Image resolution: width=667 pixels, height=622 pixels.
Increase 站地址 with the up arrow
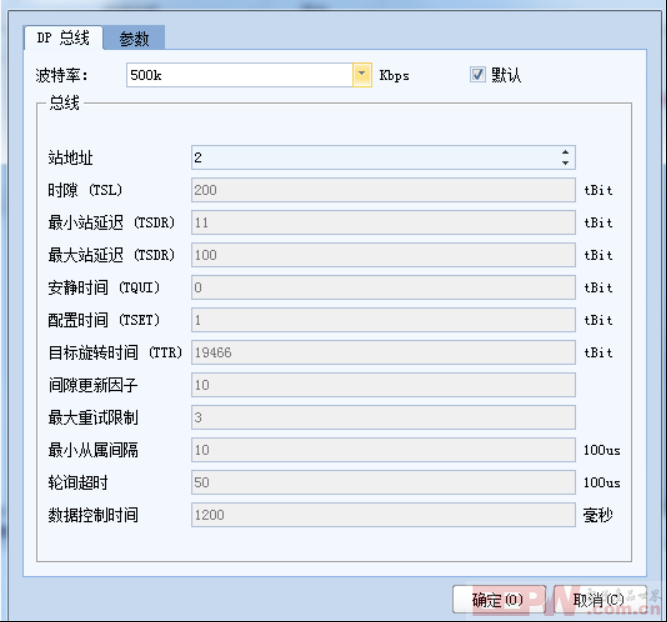tap(565, 152)
